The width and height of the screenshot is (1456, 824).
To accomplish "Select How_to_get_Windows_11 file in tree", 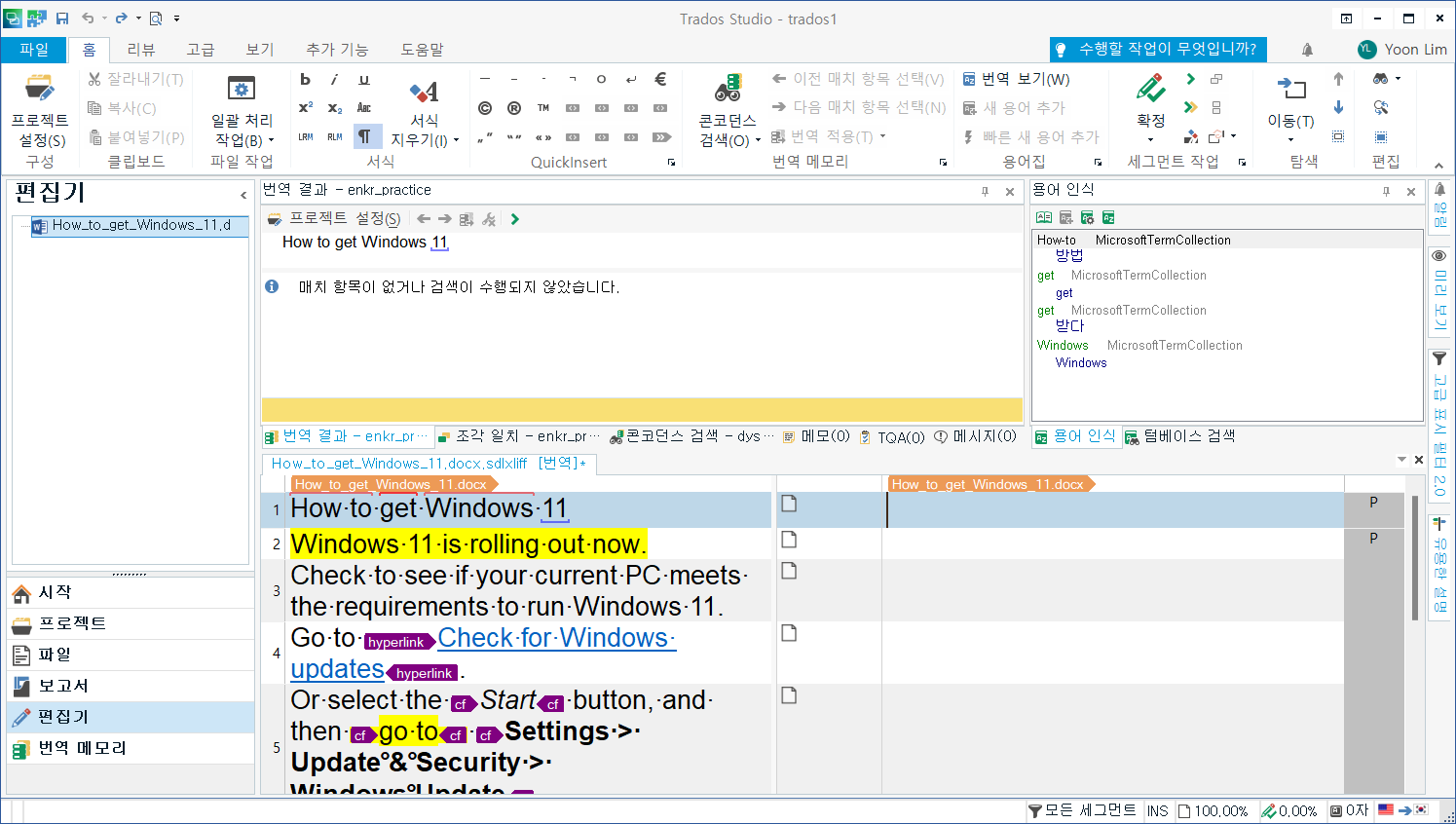I will pyautogui.click(x=140, y=225).
